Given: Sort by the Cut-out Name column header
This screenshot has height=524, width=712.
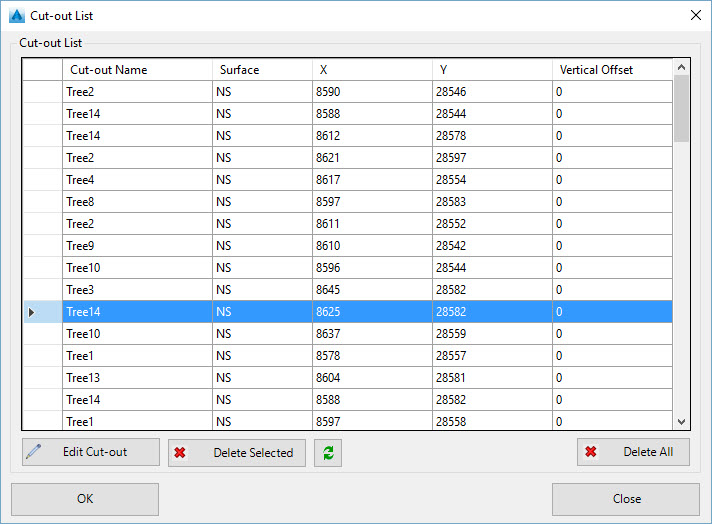Looking at the screenshot, I should [137, 70].
